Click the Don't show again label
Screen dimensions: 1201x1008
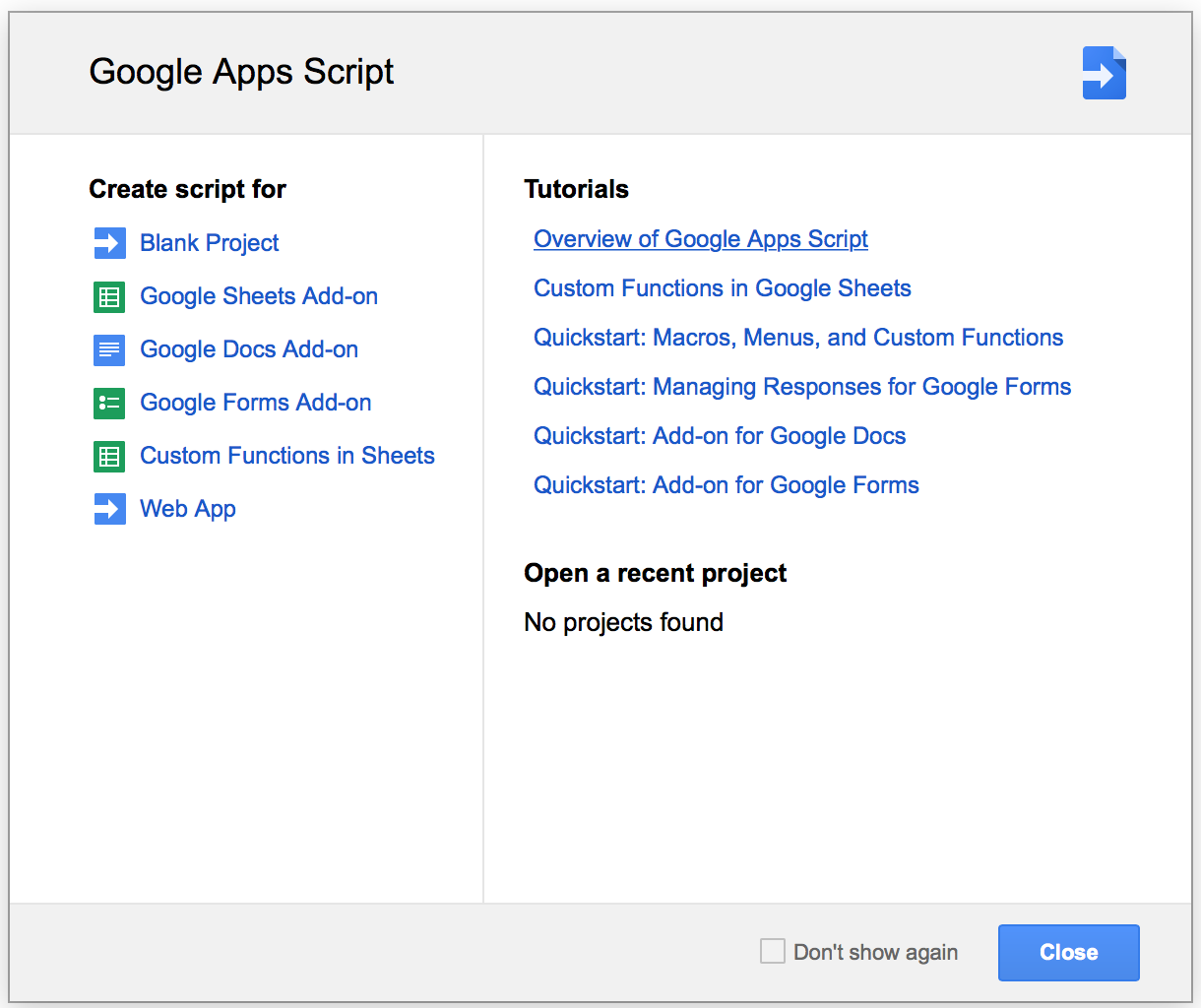(x=876, y=952)
